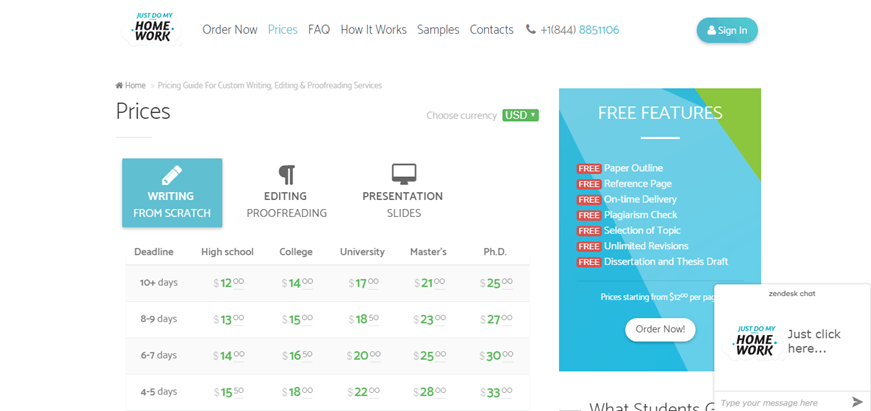Click High school price $13.00 for 8-9 days
Viewport: 871px width, 411px height.
click(x=229, y=320)
